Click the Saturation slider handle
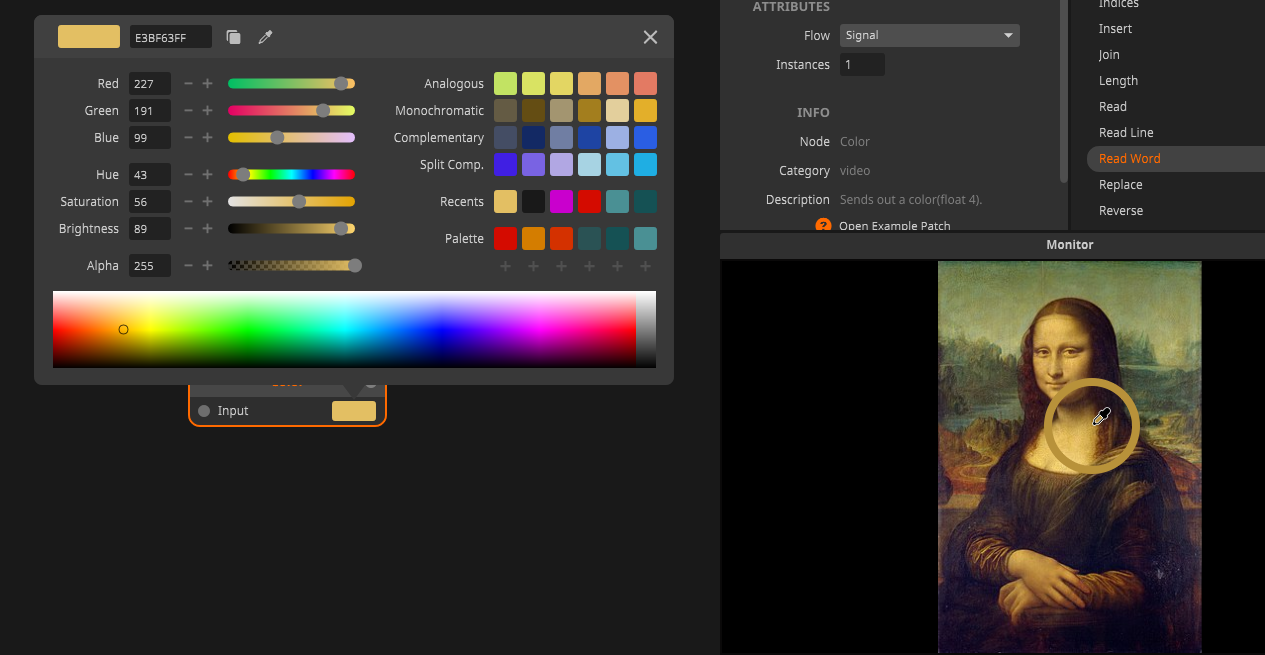Viewport: 1265px width, 655px height. [x=298, y=202]
